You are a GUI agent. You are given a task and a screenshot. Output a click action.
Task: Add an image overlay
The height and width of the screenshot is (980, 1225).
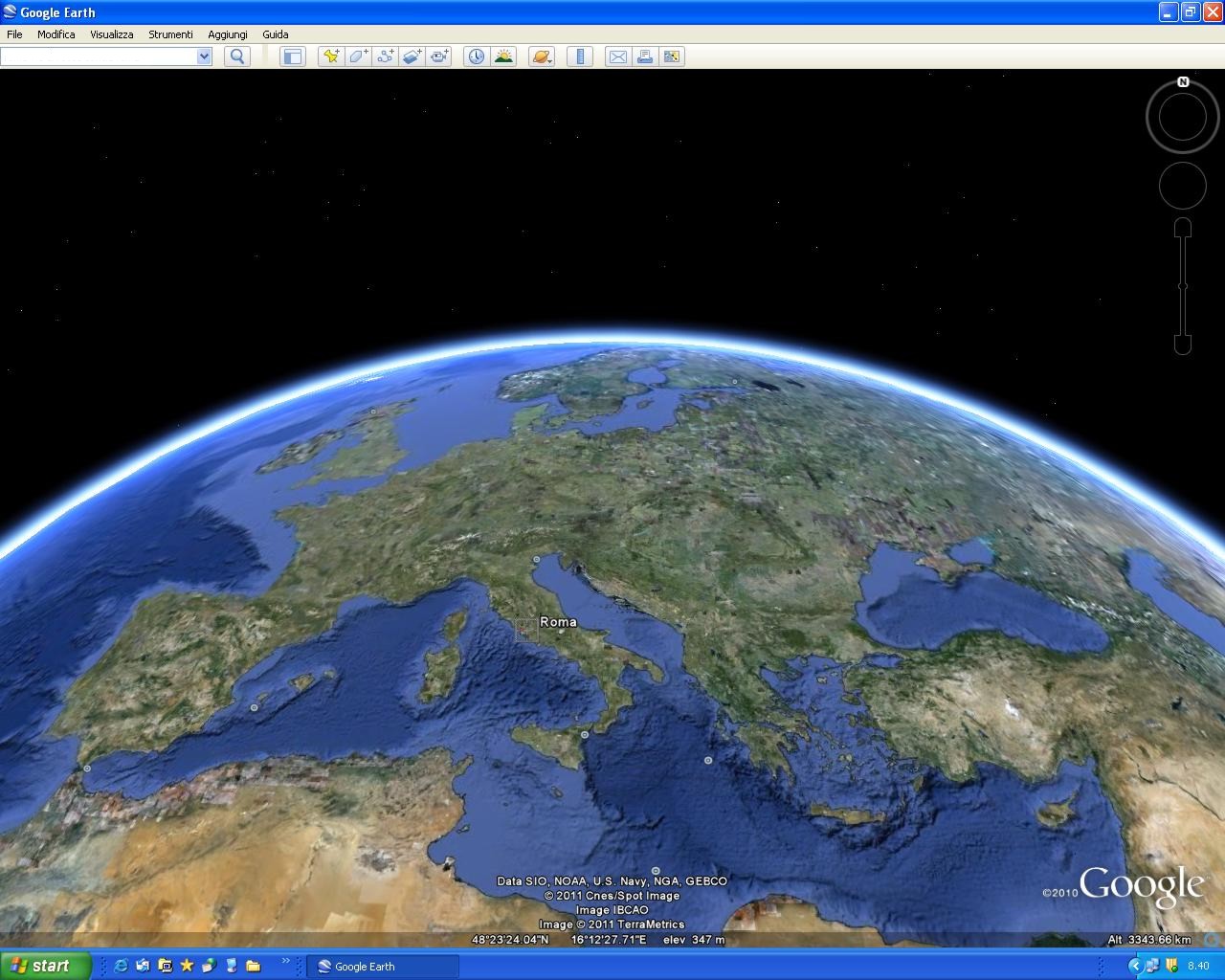click(412, 56)
